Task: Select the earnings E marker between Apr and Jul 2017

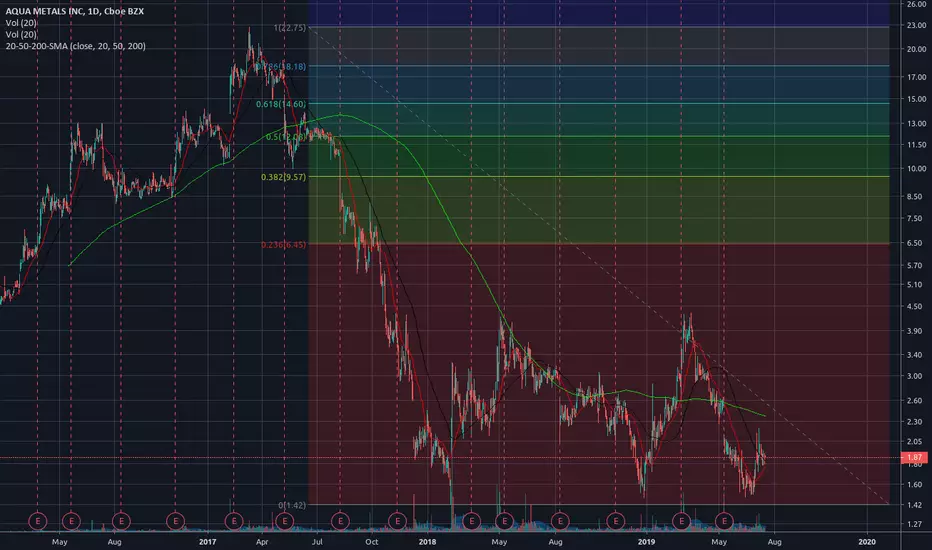Action: pos(285,521)
